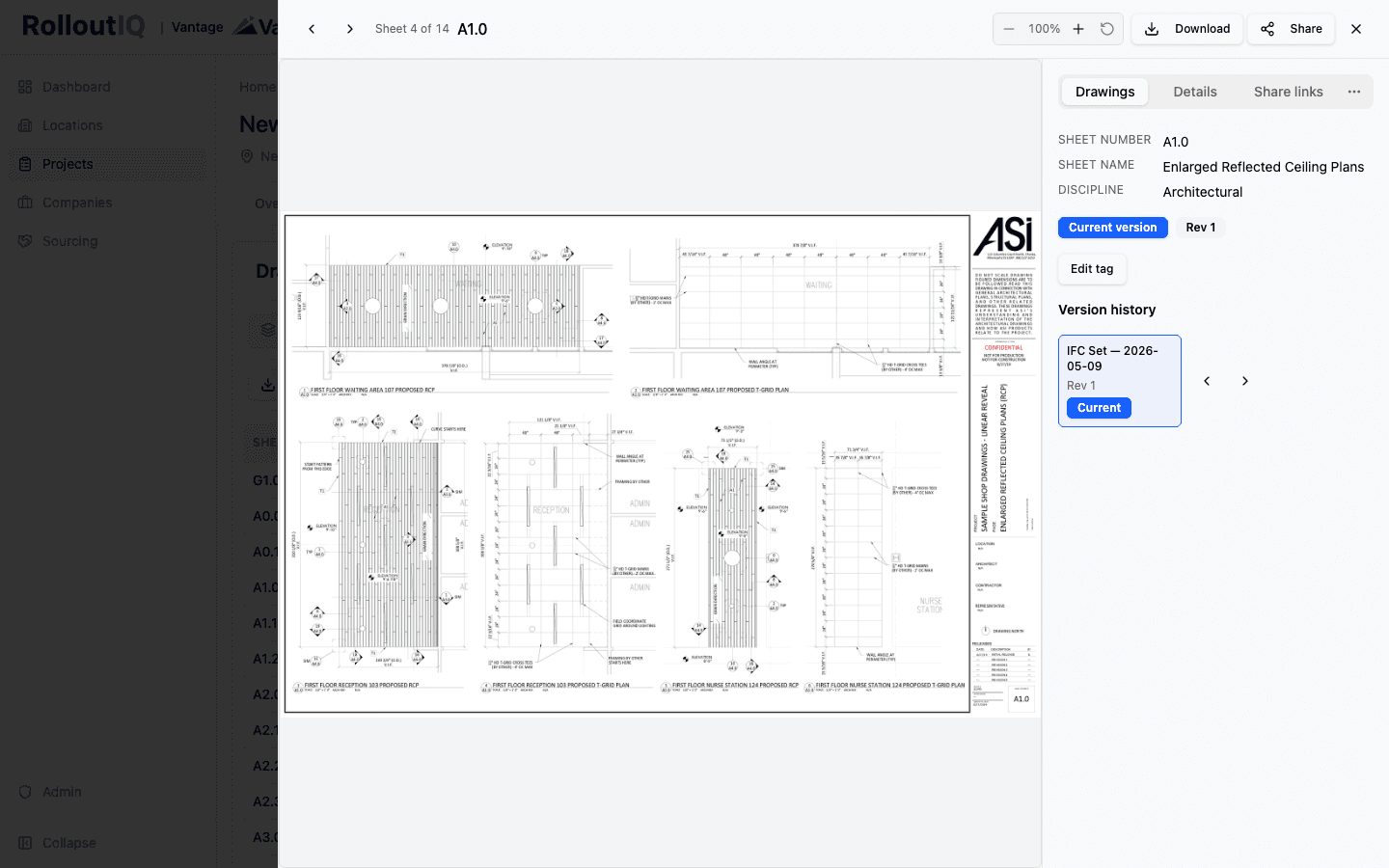Click the Enlarged Reflected Ceiling Plans sheet name
The image size is (1389, 868).
(1264, 167)
